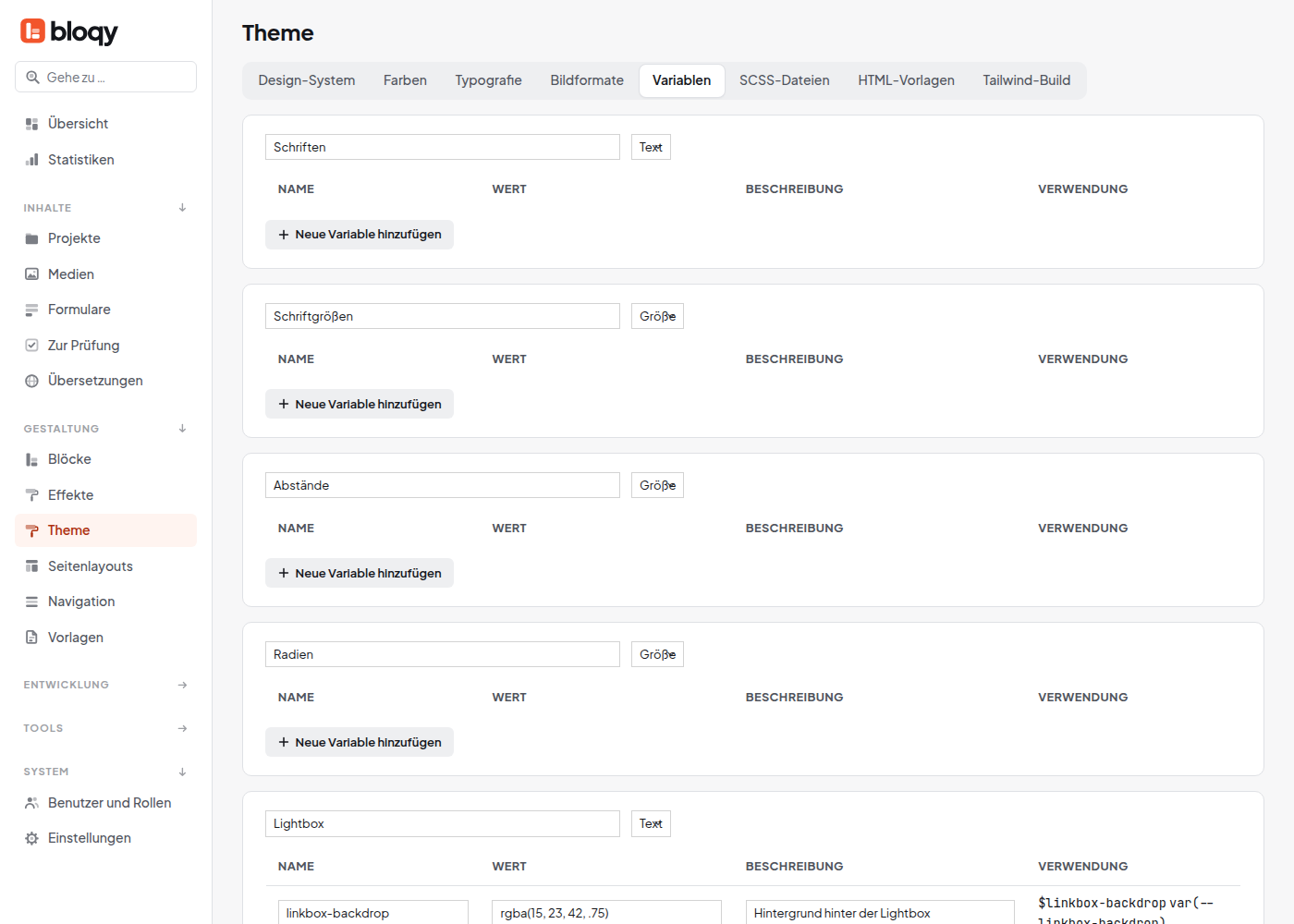This screenshot has height=924, width=1294.
Task: Open type dropdown for Abstände group
Action: [x=657, y=485]
